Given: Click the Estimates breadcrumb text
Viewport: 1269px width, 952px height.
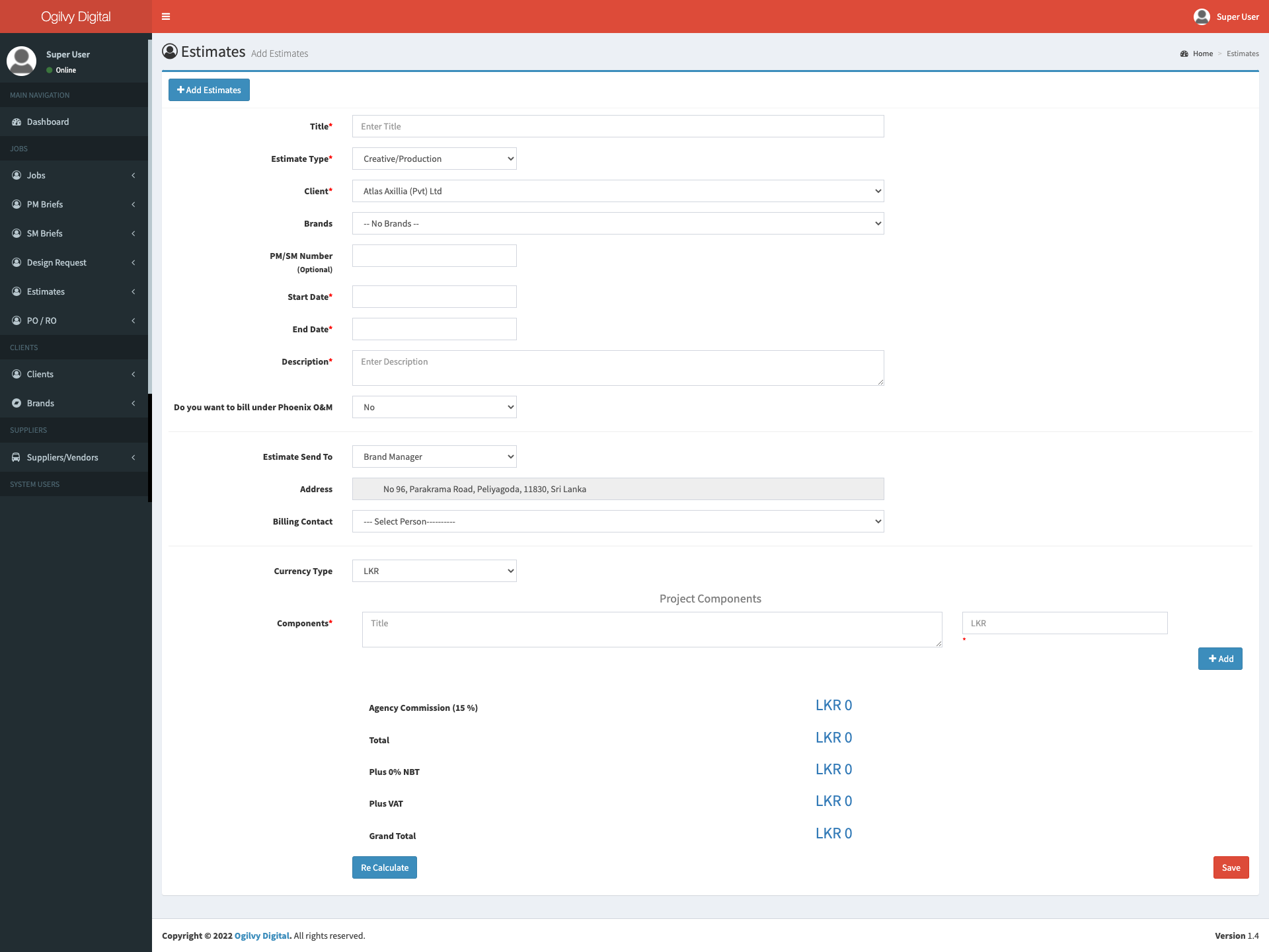Looking at the screenshot, I should (x=1243, y=54).
